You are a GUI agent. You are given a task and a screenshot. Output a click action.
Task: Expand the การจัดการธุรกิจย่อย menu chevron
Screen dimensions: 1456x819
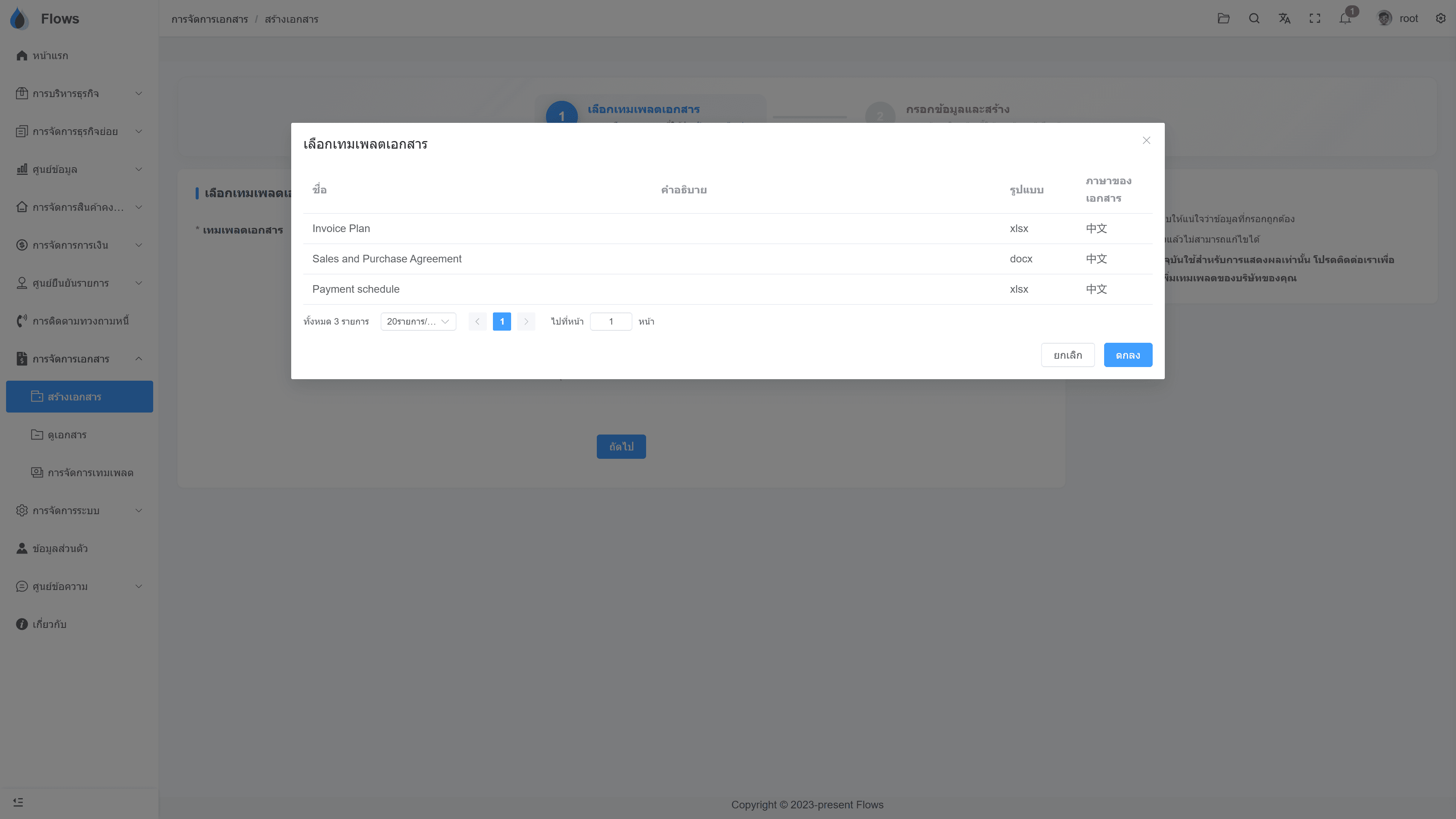click(138, 131)
